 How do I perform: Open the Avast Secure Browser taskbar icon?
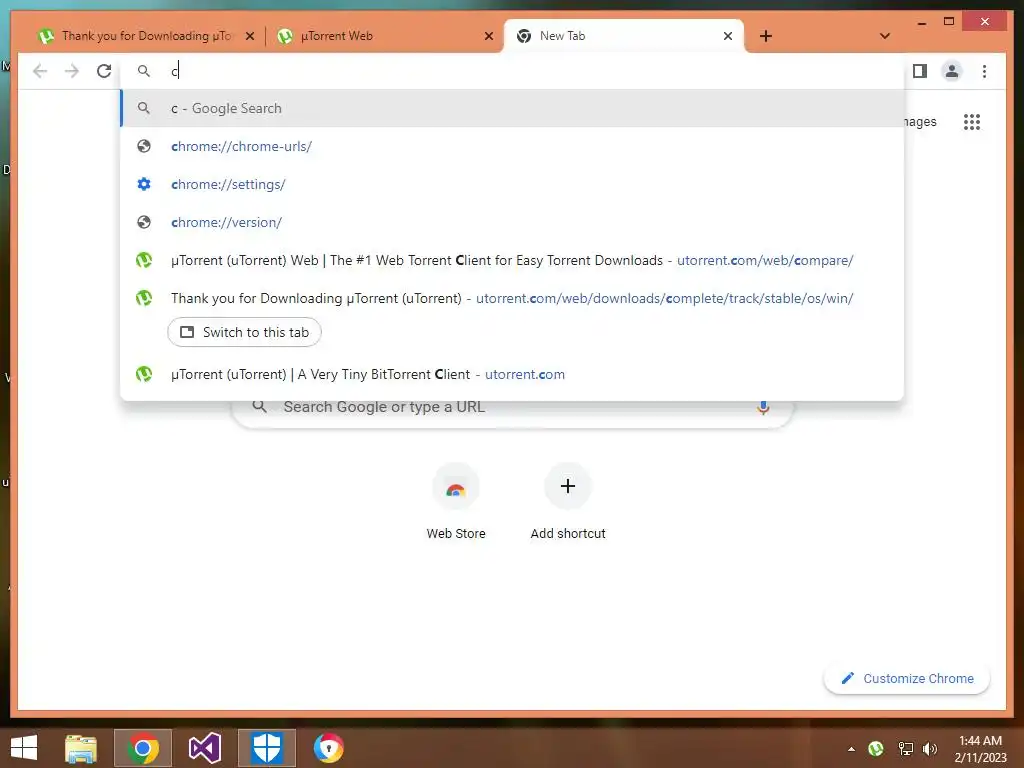pyautogui.click(x=328, y=748)
